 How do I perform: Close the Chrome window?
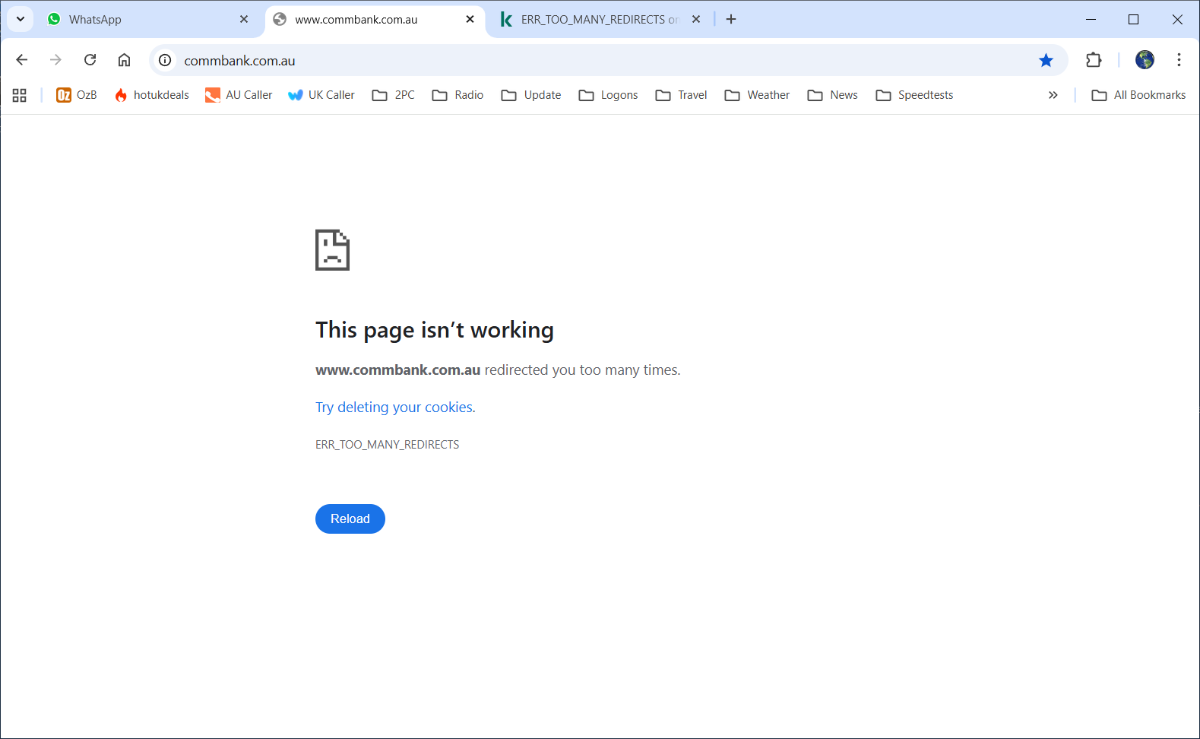tap(1178, 19)
